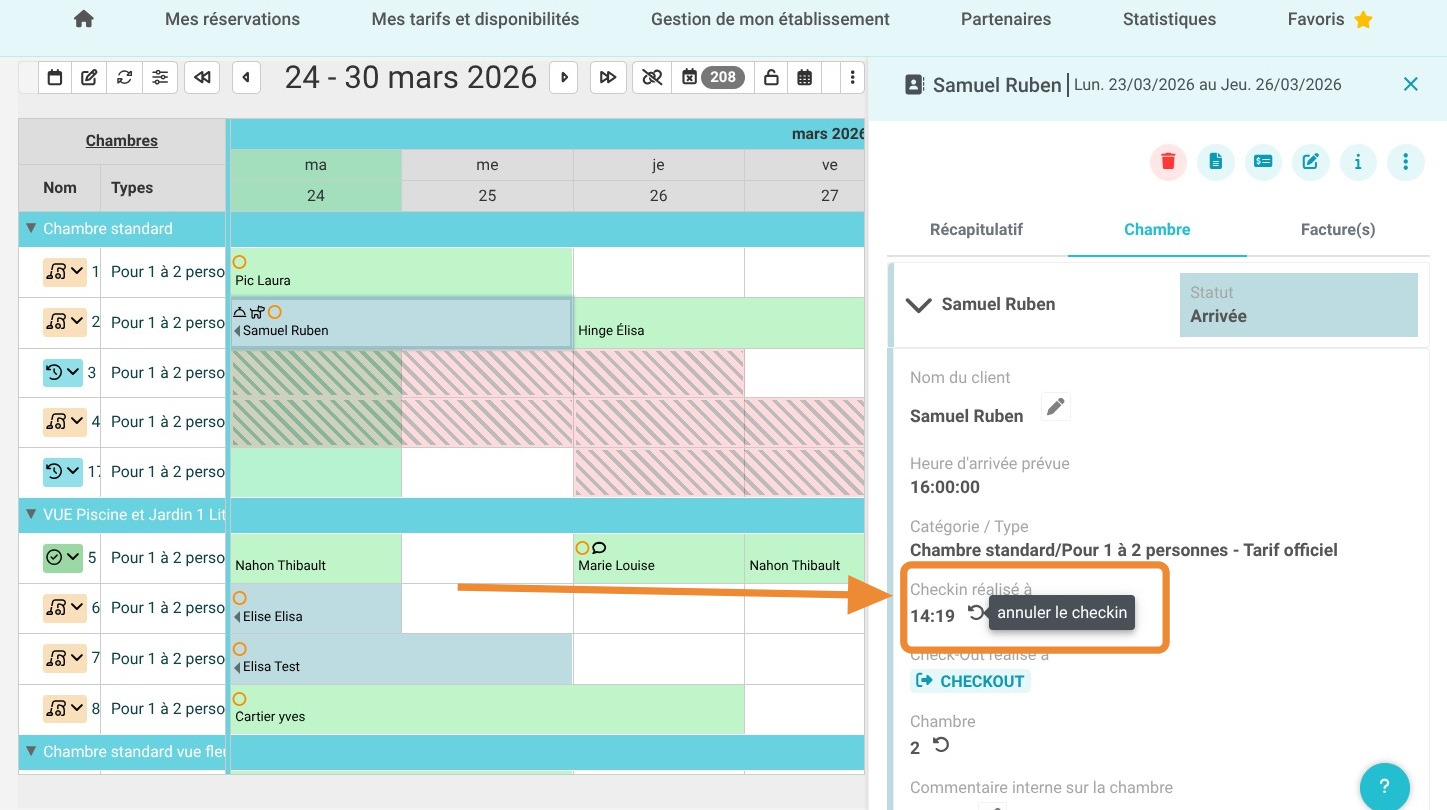
Task: Delete reservation with red trash icon
Action: [x=1168, y=161]
